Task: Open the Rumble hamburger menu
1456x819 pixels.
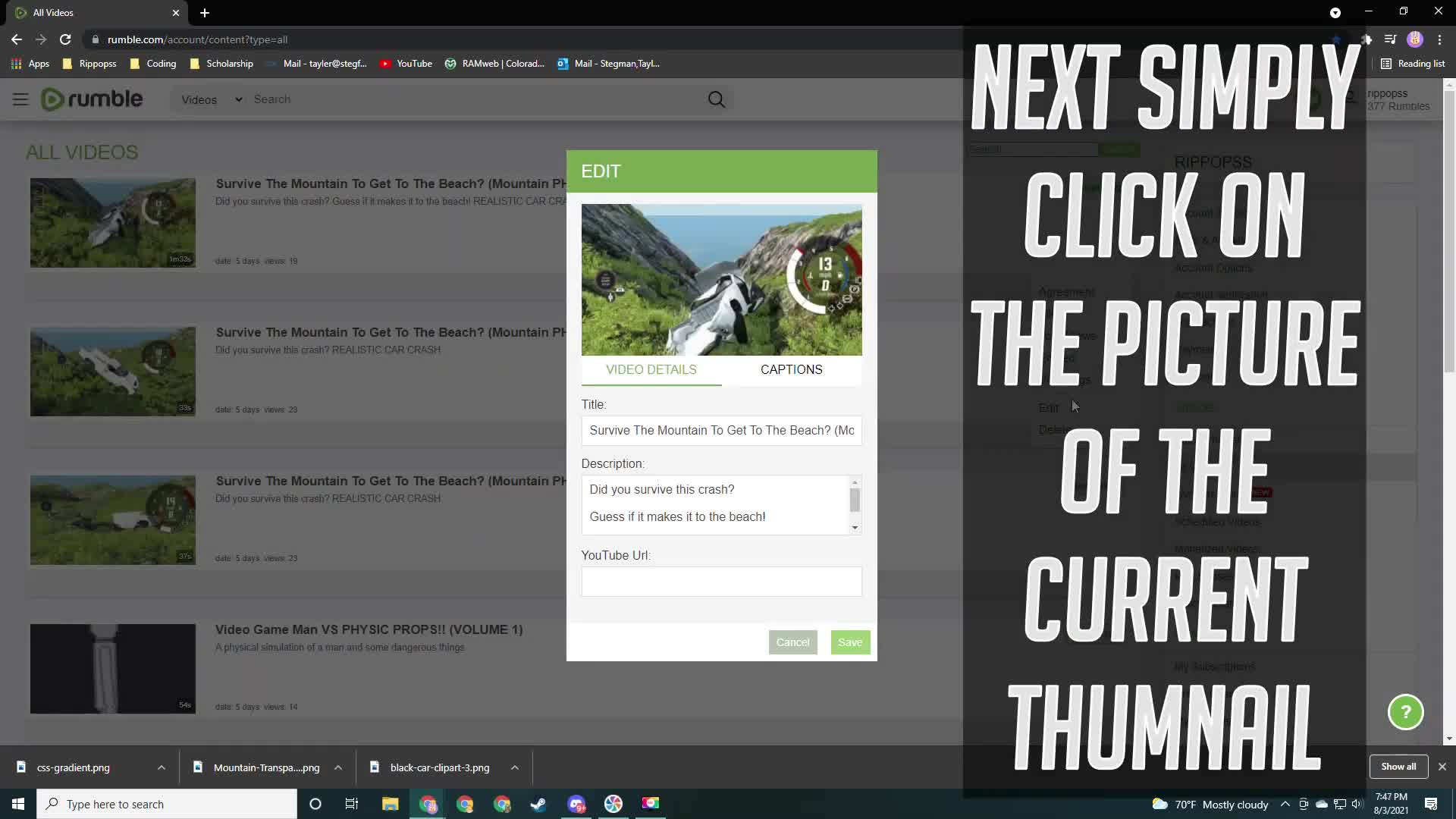Action: click(x=20, y=99)
